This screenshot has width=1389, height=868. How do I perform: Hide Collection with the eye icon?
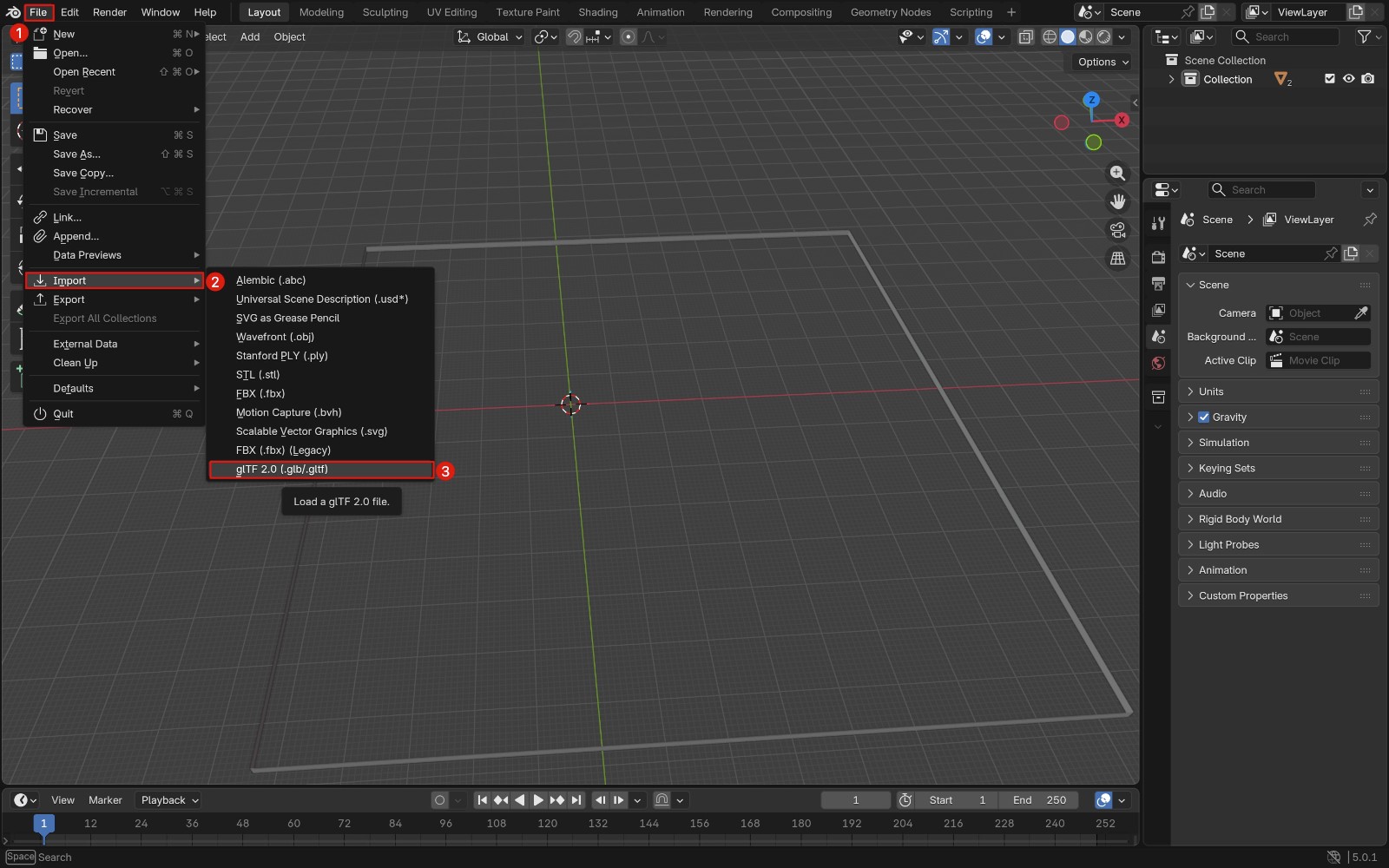pos(1348,79)
